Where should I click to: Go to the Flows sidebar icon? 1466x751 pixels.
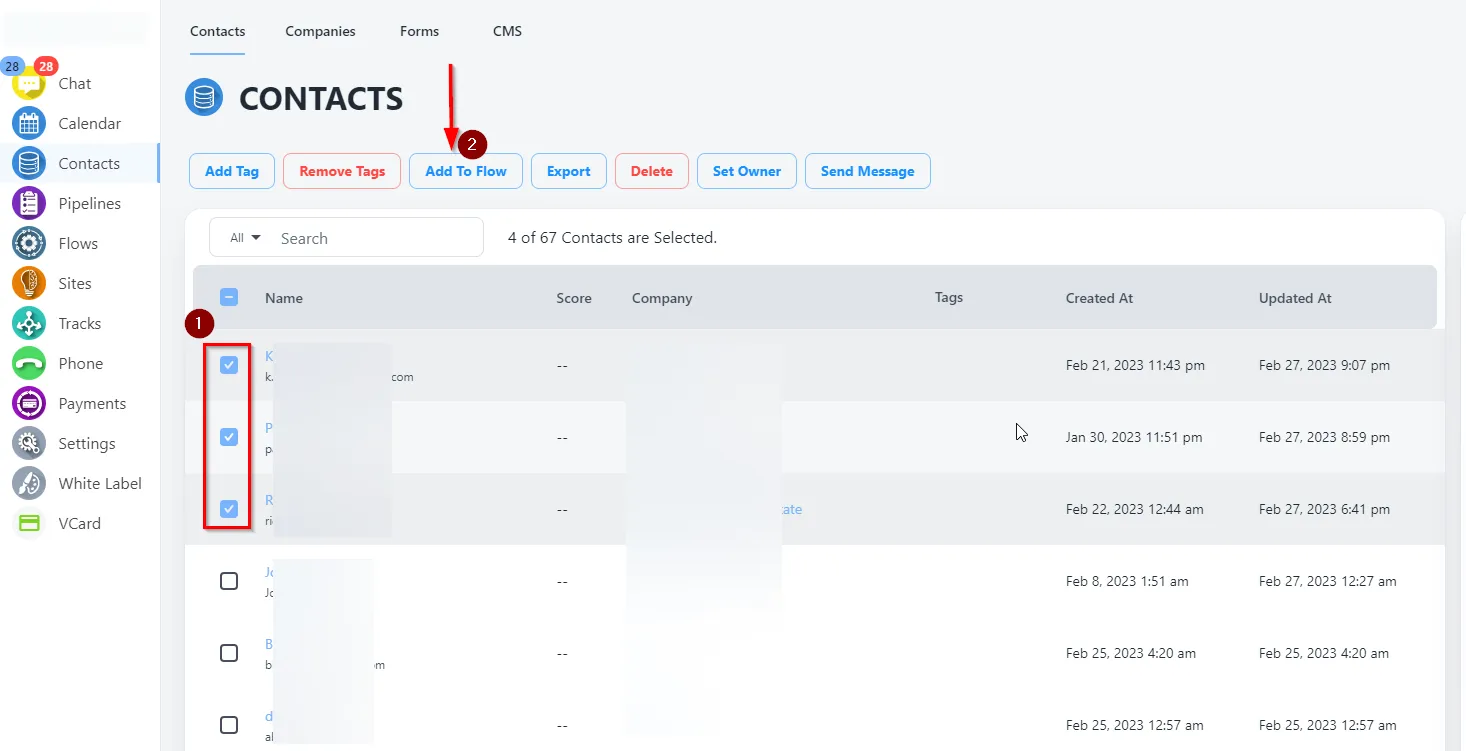pos(29,244)
